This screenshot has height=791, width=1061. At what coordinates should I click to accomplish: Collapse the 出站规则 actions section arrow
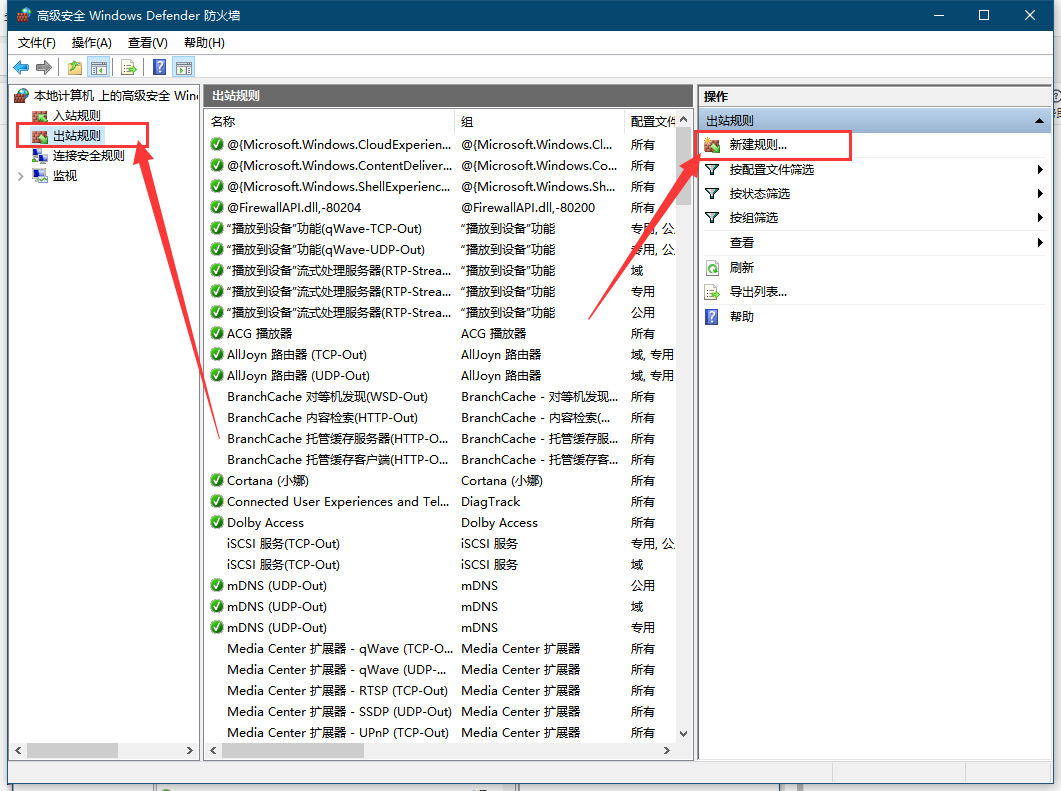(1039, 121)
